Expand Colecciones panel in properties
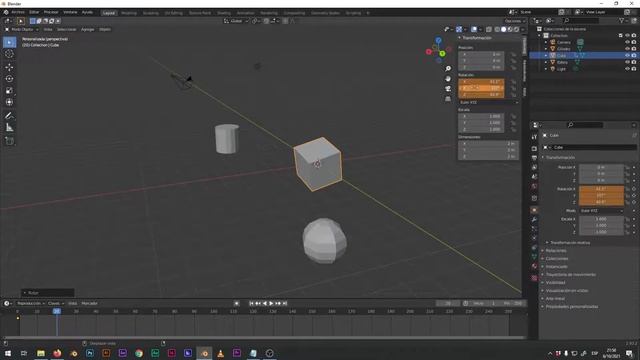 coord(557,258)
